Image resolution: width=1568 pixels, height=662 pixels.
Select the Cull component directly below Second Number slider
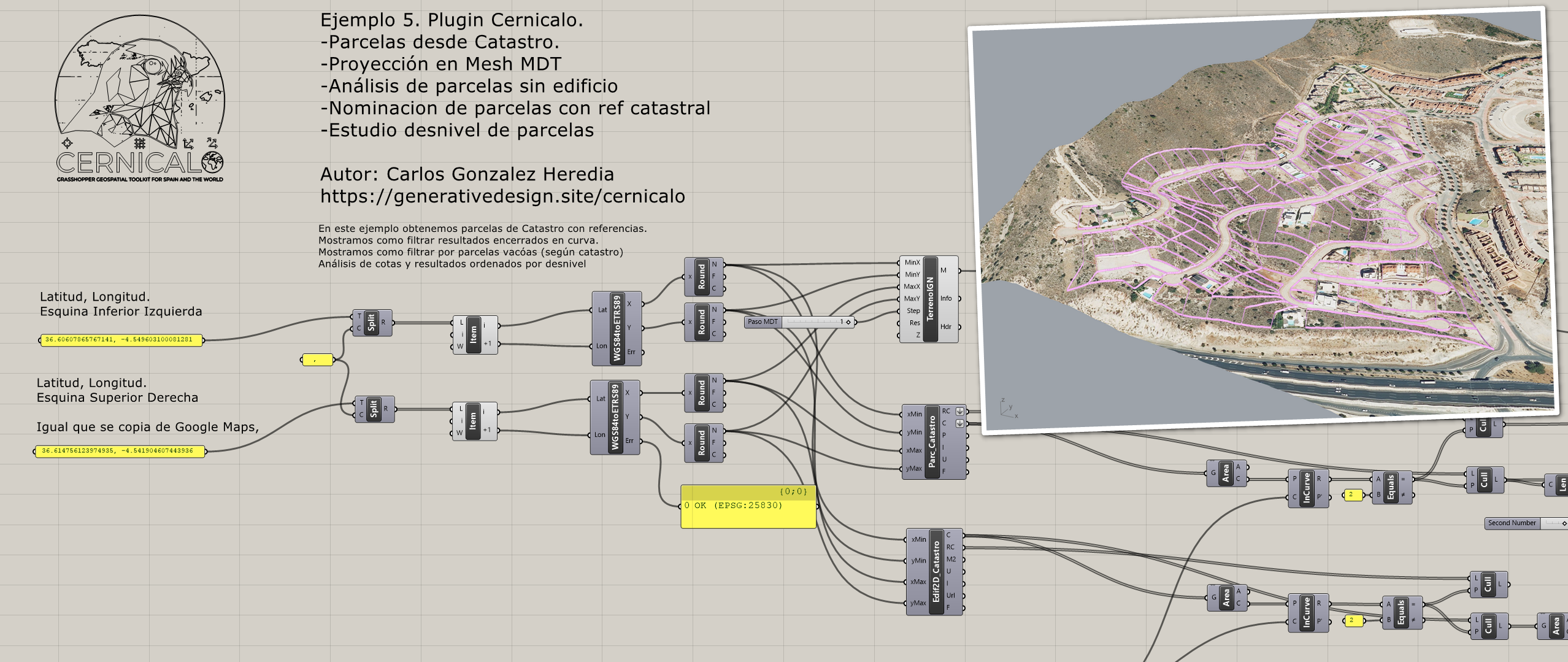[1488, 584]
